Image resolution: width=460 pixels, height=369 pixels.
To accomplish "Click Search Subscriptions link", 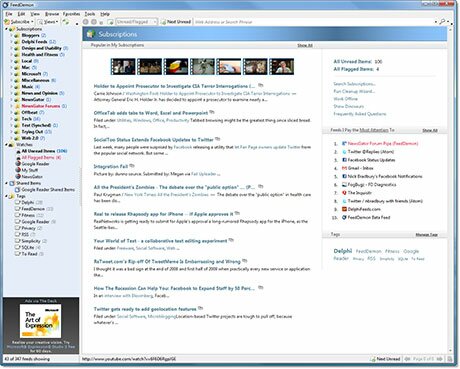I will (x=354, y=84).
